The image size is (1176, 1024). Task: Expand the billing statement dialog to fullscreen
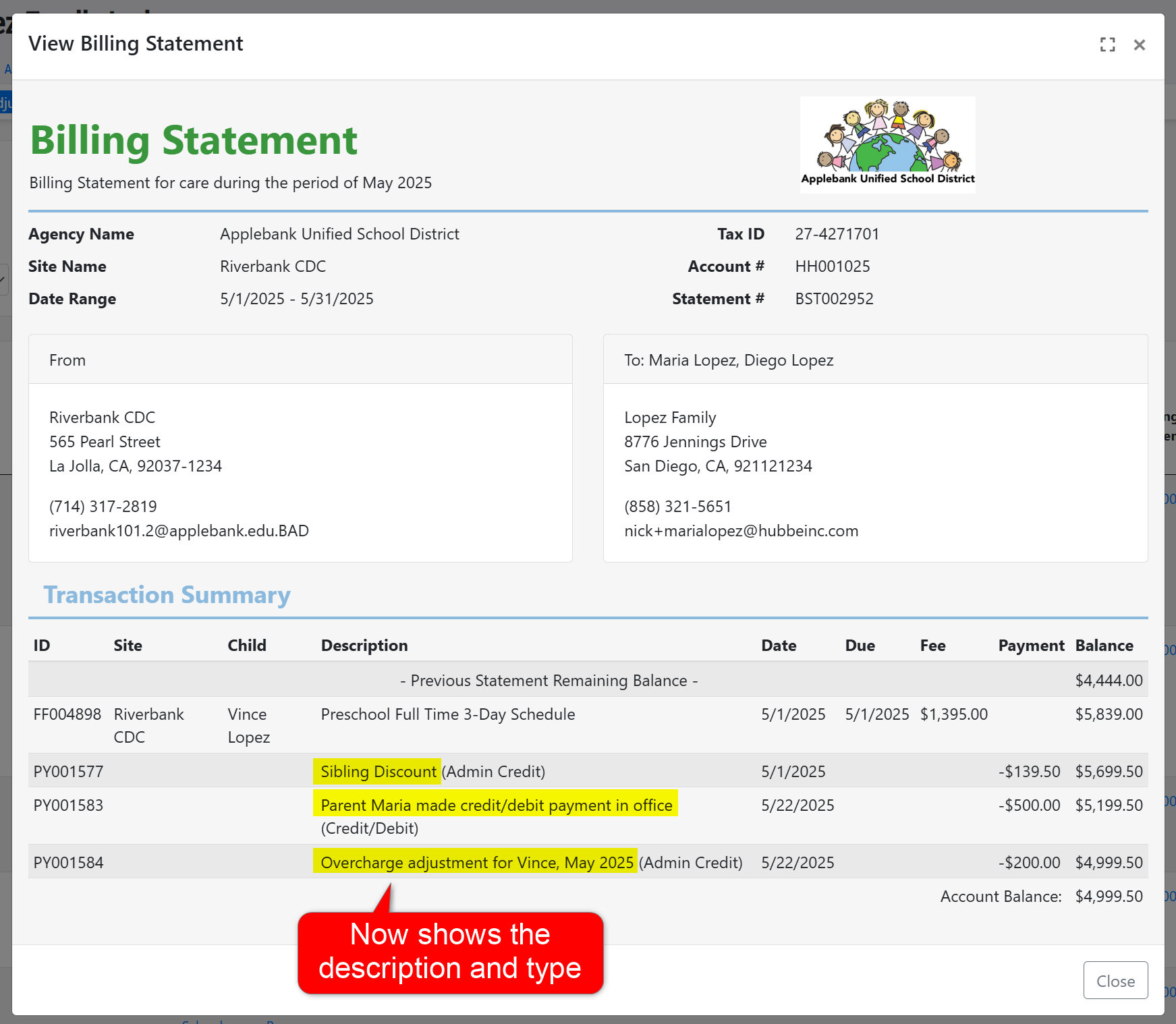(1107, 45)
